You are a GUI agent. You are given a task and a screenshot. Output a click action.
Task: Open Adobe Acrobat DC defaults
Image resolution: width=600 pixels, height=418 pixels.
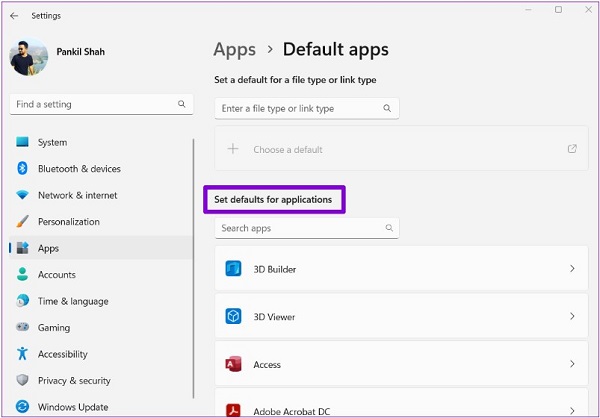[x=401, y=403]
